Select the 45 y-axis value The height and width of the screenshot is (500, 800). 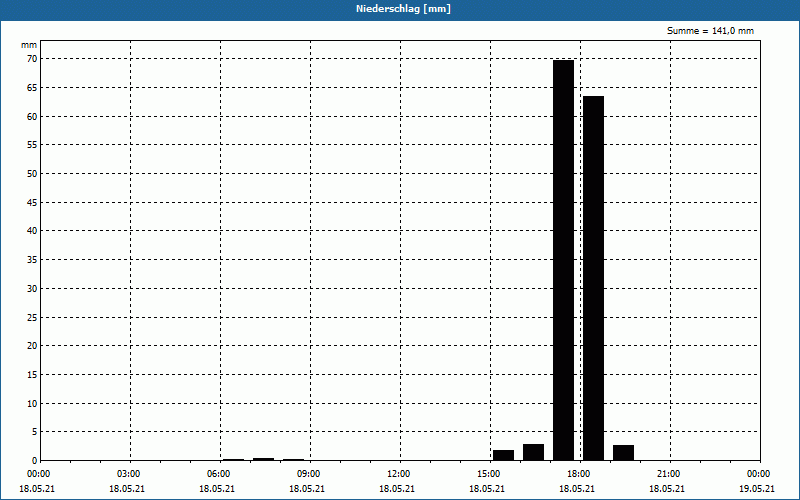(32, 203)
